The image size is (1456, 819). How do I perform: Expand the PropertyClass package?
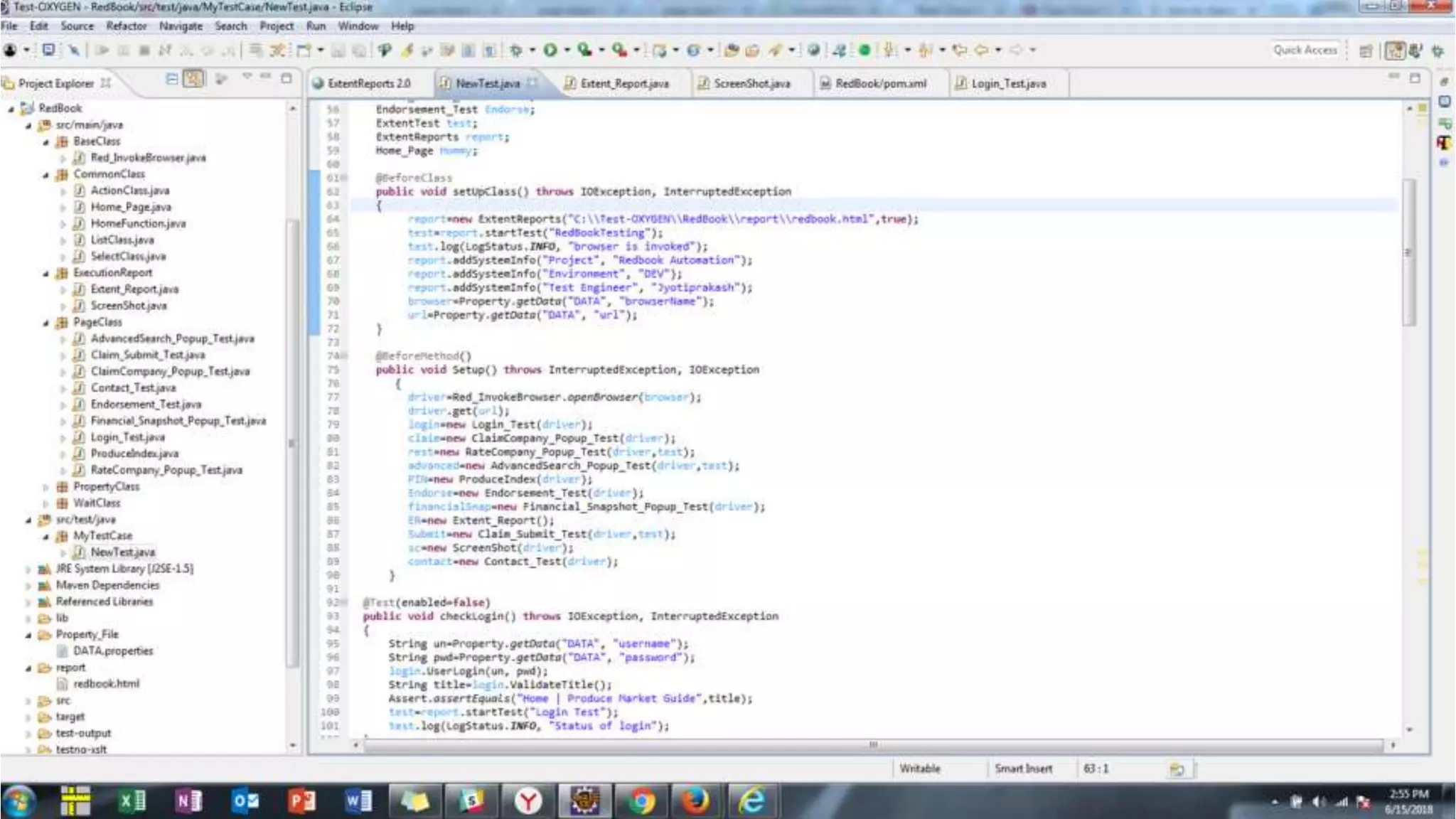(45, 487)
